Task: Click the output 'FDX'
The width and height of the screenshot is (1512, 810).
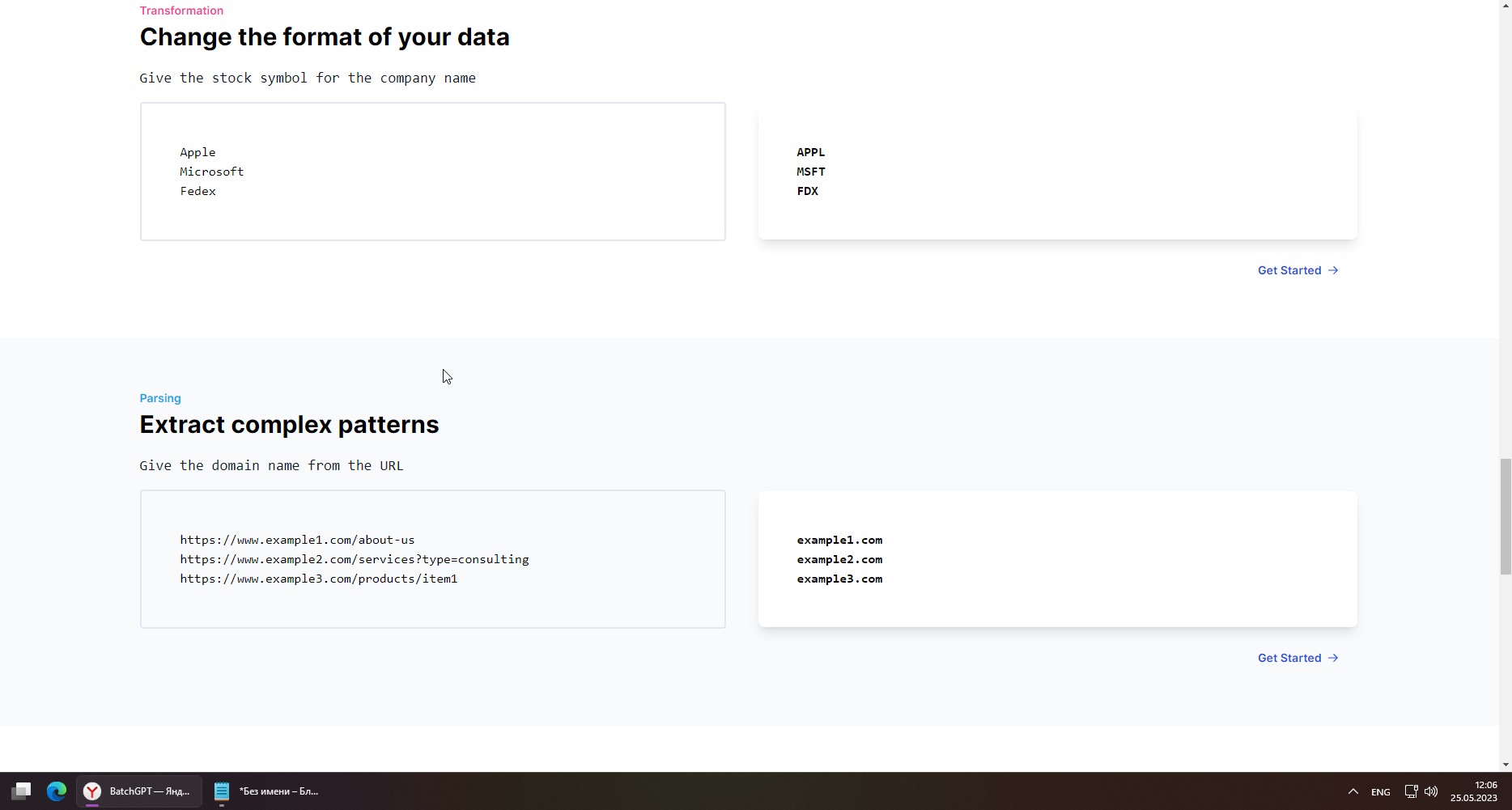Action: 808,191
